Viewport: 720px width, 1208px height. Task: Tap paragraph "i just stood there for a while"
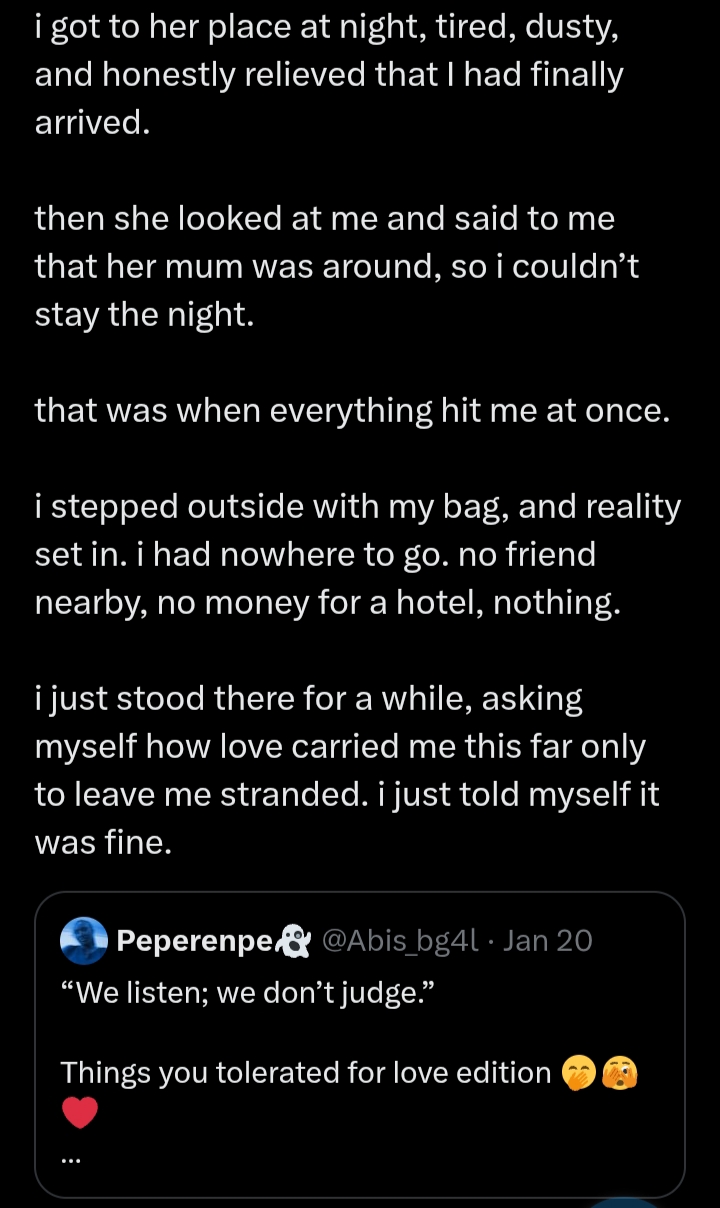[x=345, y=746]
